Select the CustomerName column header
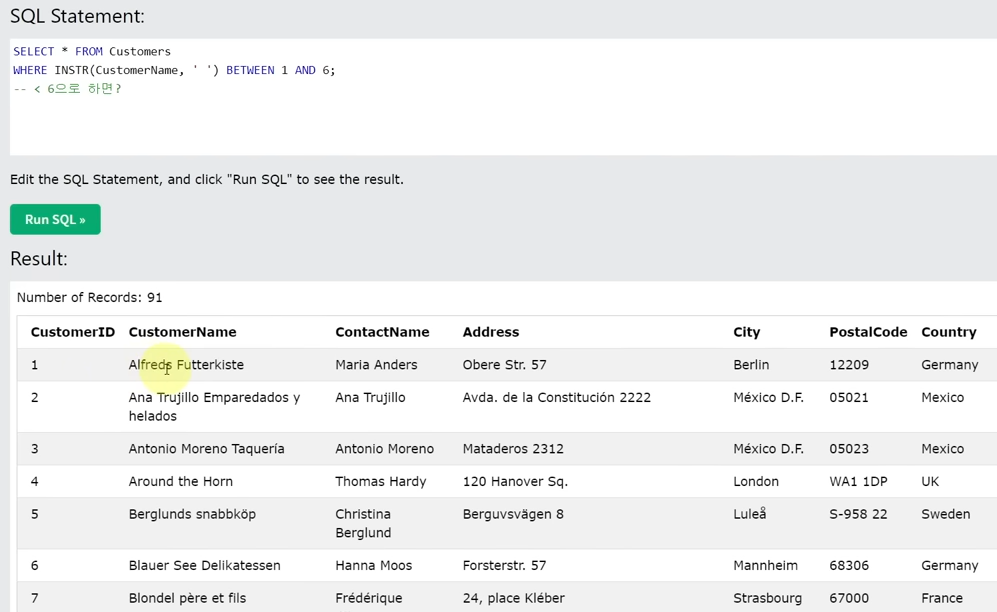The height and width of the screenshot is (612, 997). (x=182, y=332)
